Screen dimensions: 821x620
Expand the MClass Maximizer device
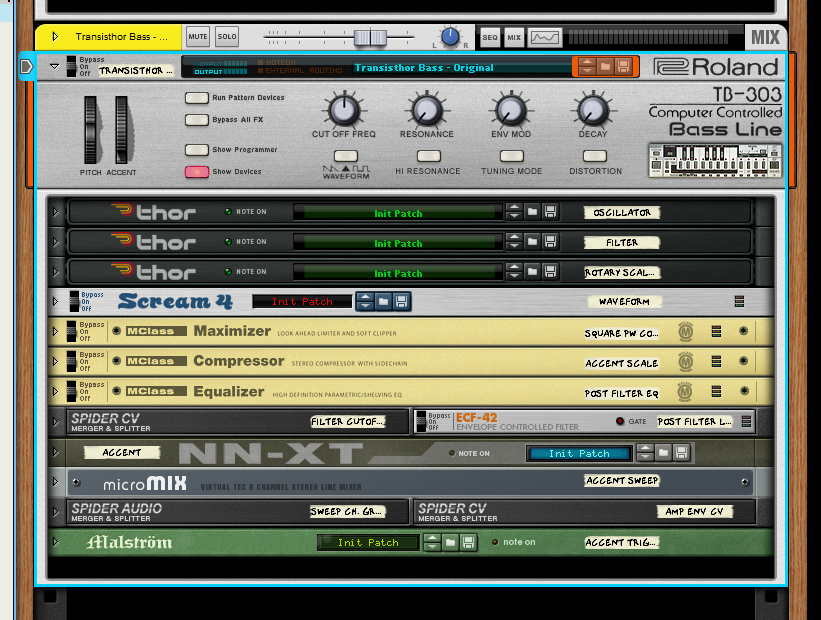(x=55, y=331)
